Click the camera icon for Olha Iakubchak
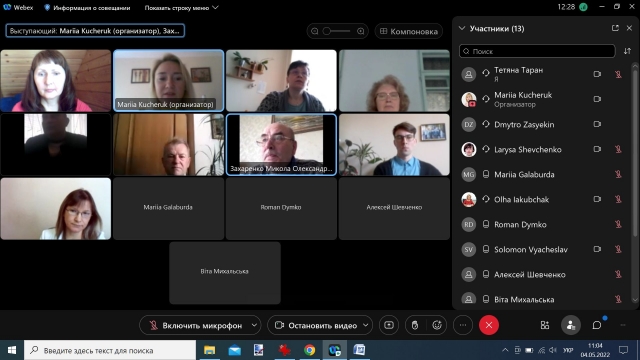 597,199
